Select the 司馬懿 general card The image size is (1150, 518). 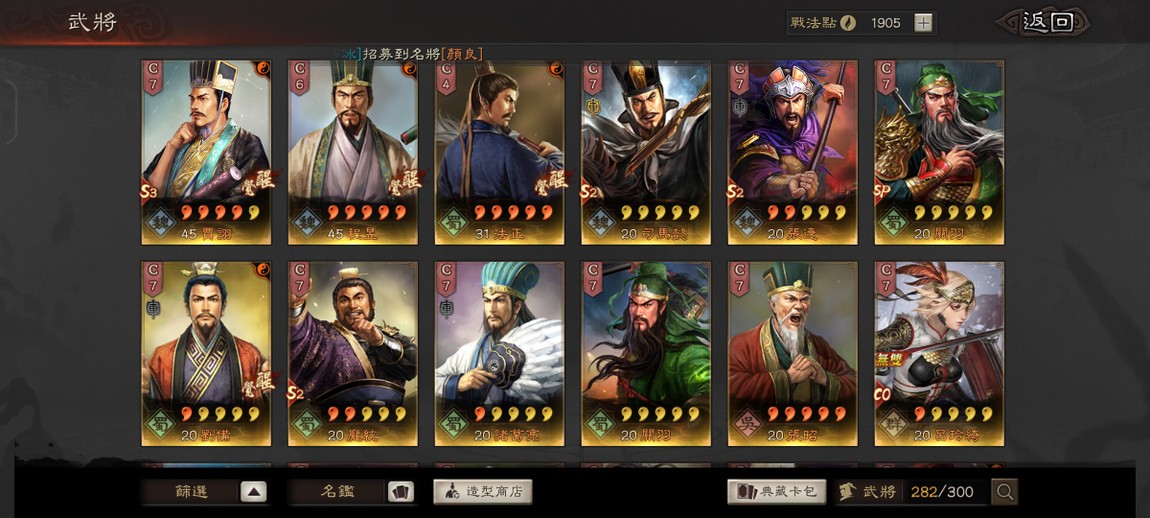pyautogui.click(x=646, y=152)
